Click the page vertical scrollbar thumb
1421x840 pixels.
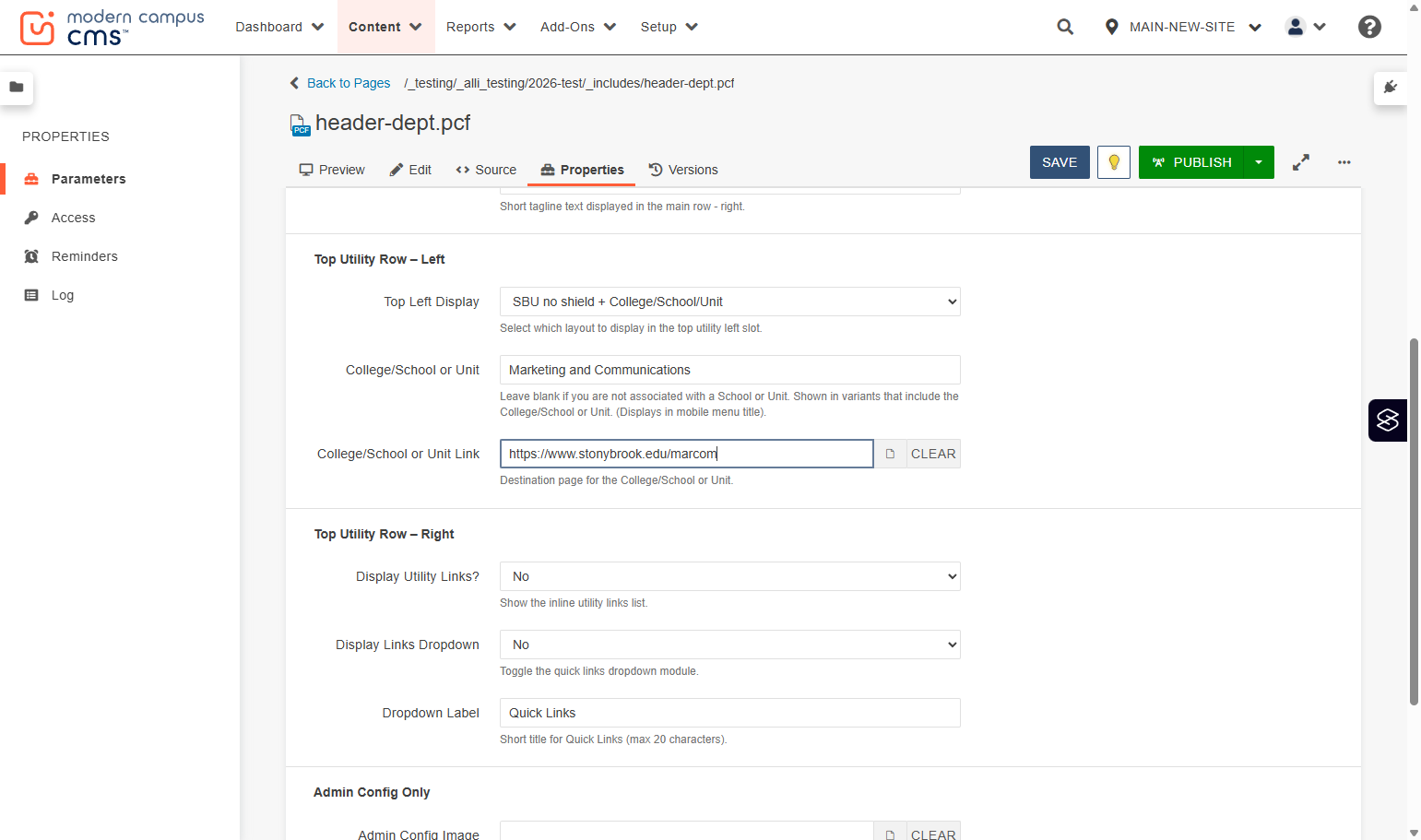1414,522
